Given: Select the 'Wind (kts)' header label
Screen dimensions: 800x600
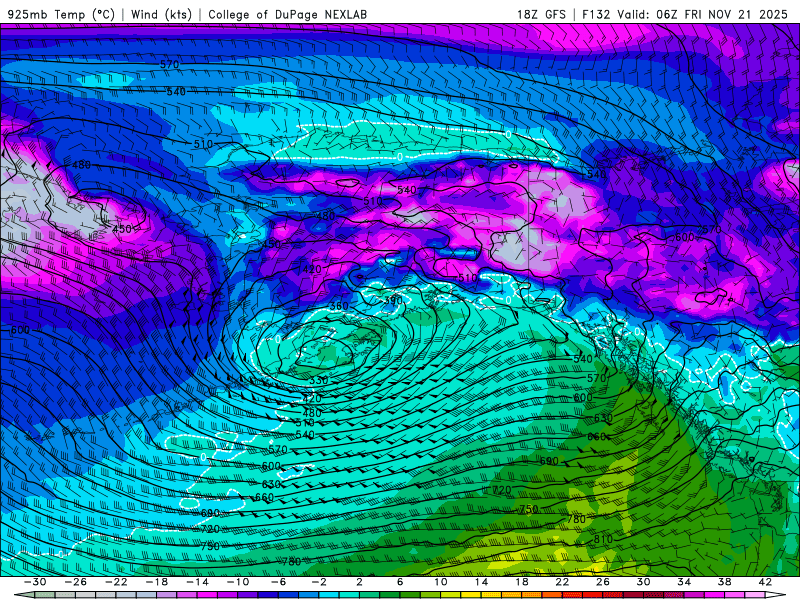Looking at the screenshot, I should (x=161, y=14).
